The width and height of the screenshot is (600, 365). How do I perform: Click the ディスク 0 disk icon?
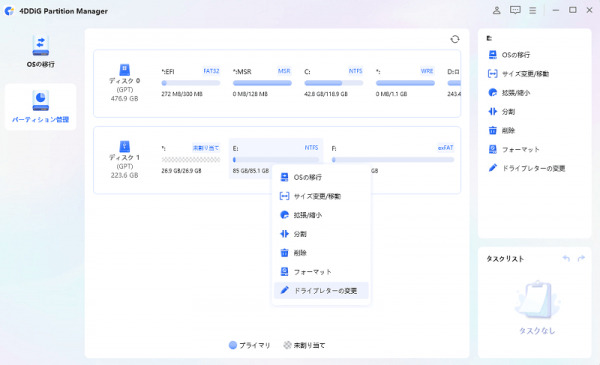[124, 70]
